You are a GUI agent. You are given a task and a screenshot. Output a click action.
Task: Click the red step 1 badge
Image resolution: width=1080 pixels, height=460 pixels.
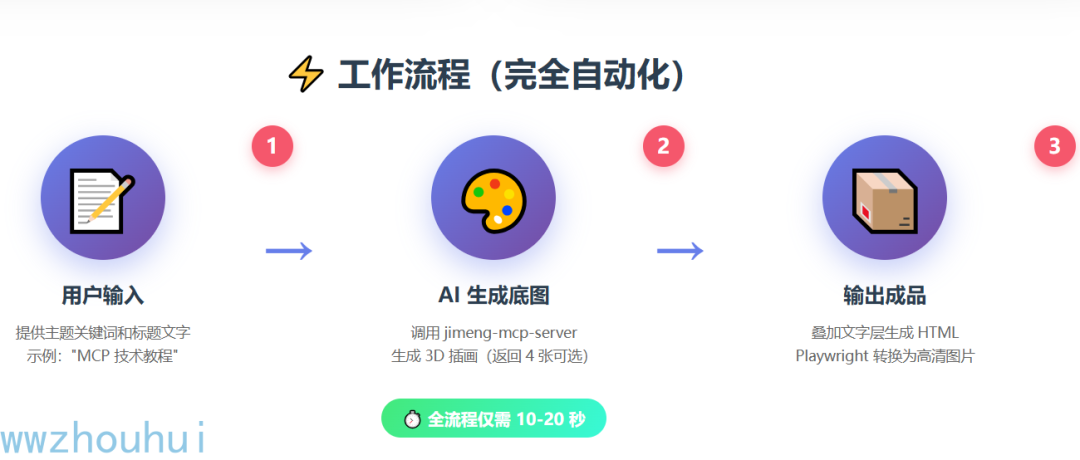pyautogui.click(x=272, y=146)
